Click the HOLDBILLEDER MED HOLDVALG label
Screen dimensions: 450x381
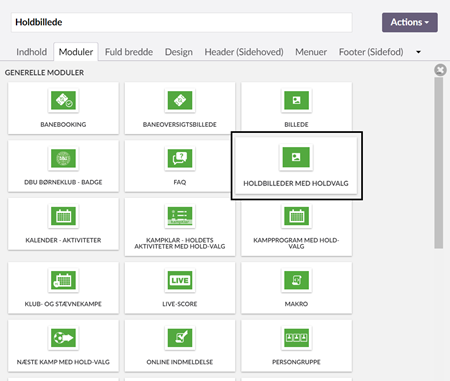point(296,183)
